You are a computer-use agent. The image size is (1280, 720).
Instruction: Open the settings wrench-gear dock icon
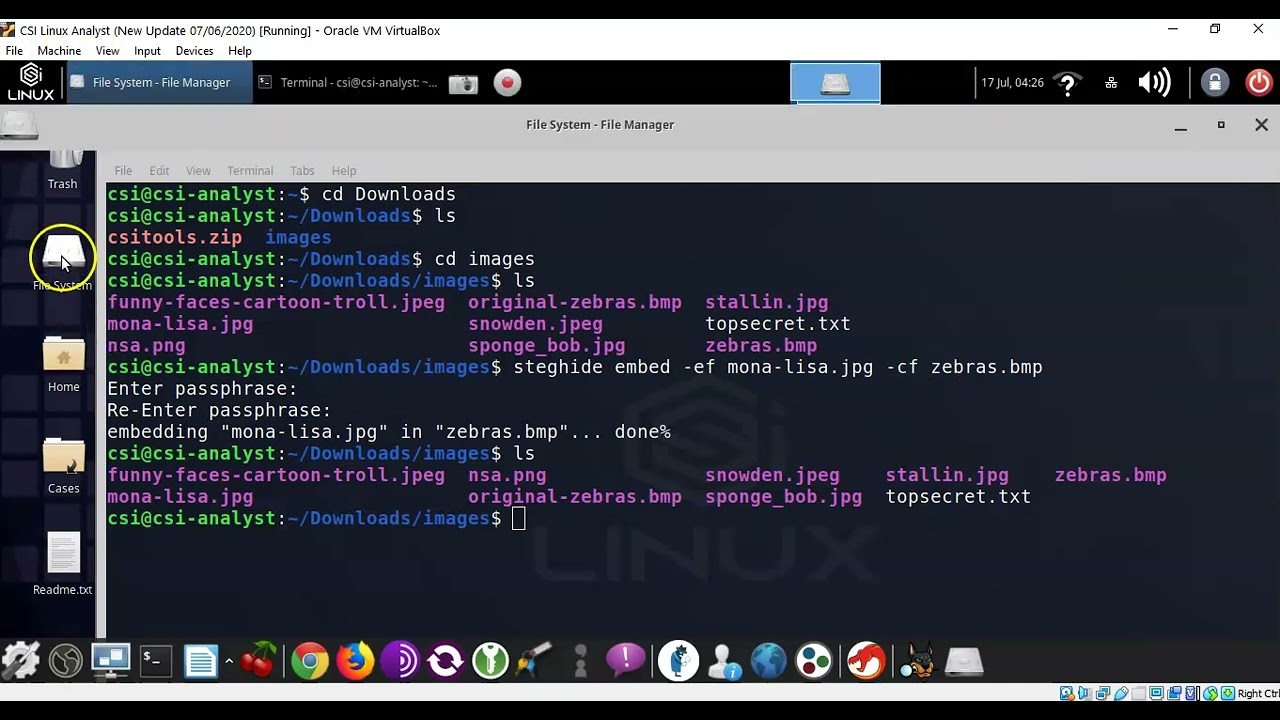(x=21, y=661)
